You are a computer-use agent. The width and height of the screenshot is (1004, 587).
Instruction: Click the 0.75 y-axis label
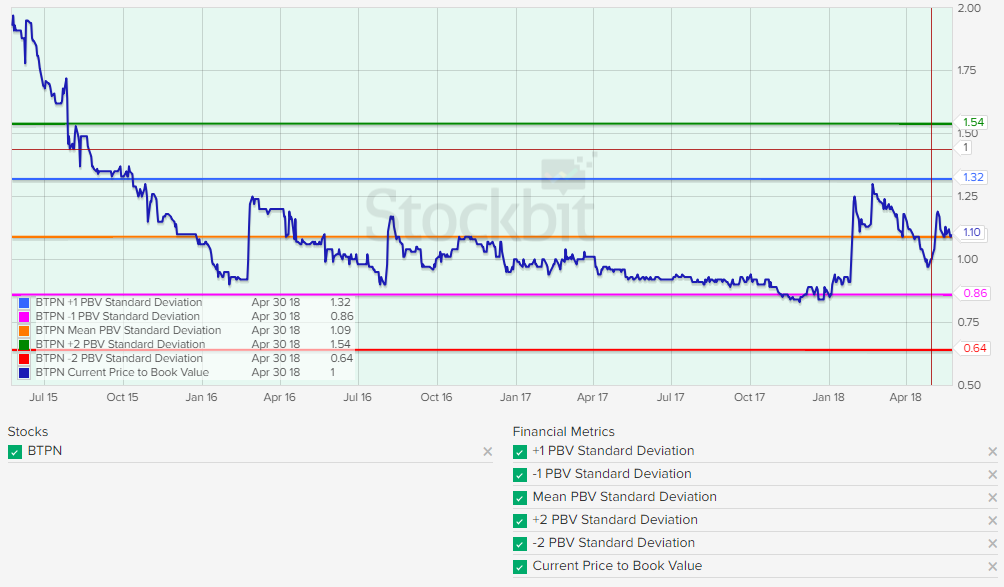point(968,322)
